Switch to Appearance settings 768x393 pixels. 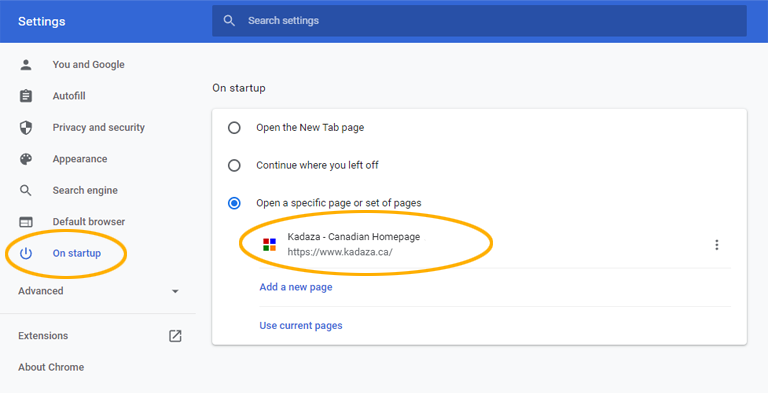(x=80, y=159)
